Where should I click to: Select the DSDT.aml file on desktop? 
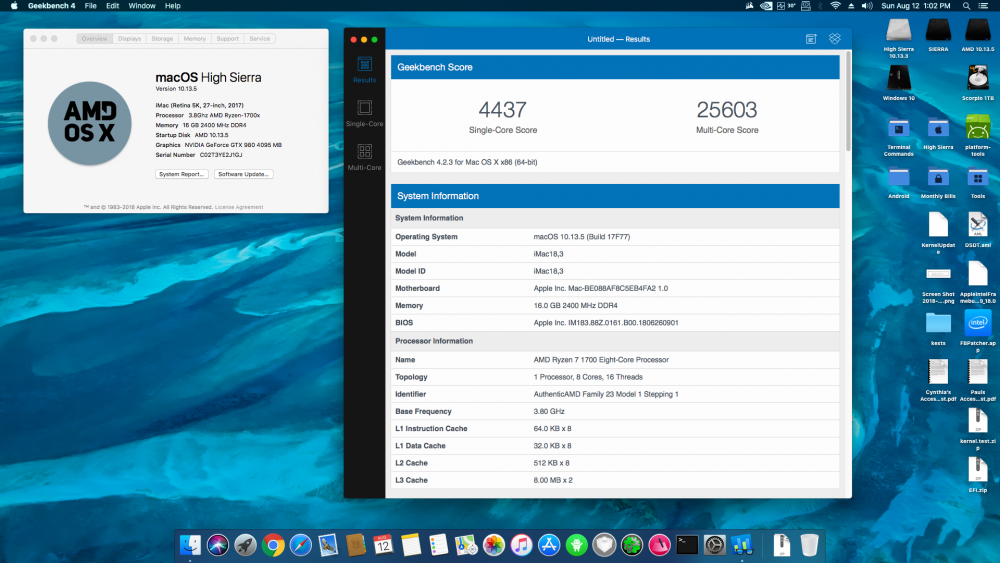coord(978,230)
